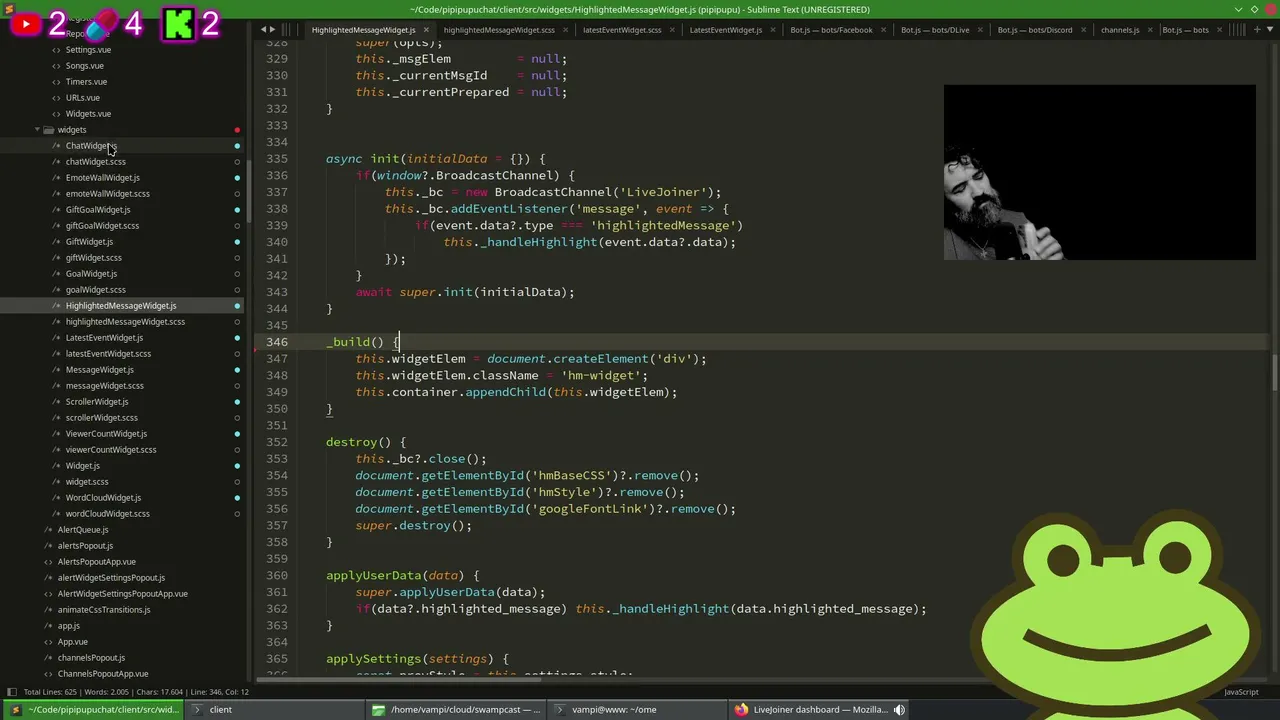Viewport: 1280px width, 720px height.
Task: Click the file icon beside EmoteWallWidget.js
Action: coord(57,178)
